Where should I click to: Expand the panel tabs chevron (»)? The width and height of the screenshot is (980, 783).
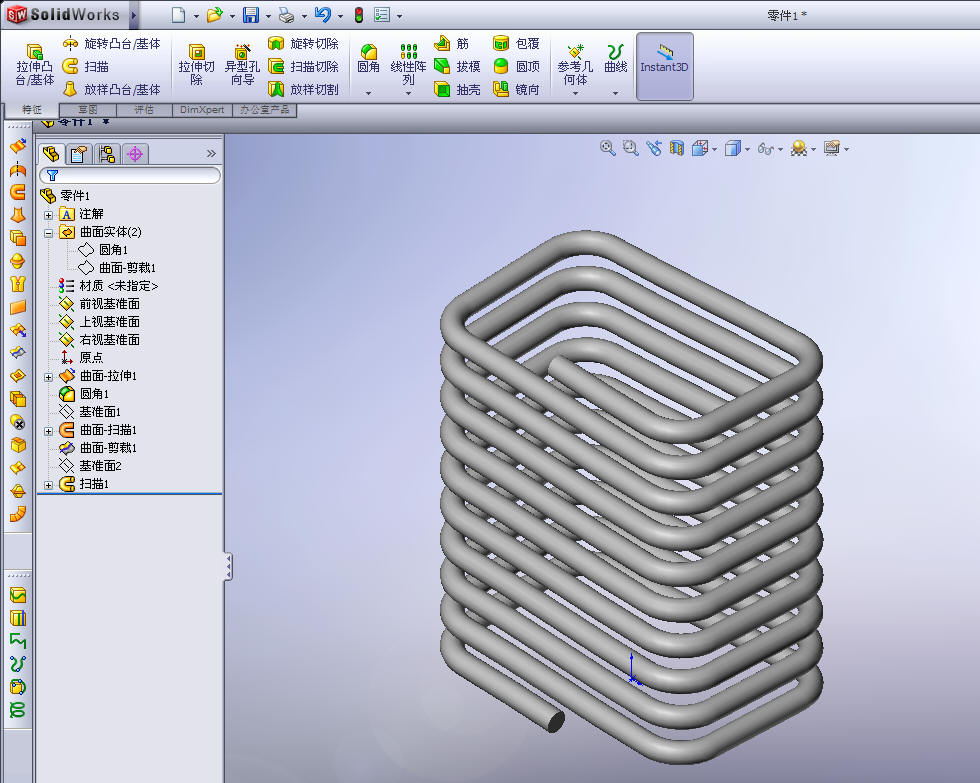211,154
